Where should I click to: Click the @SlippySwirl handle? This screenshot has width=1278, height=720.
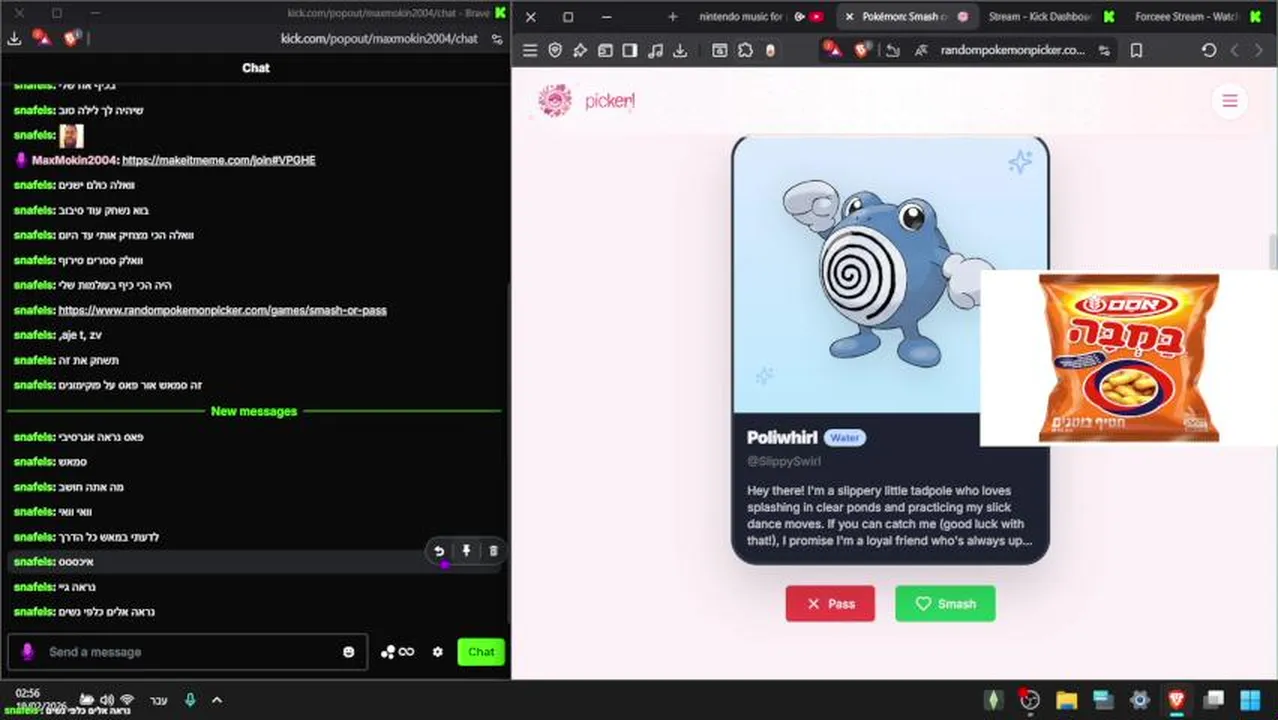coord(784,461)
